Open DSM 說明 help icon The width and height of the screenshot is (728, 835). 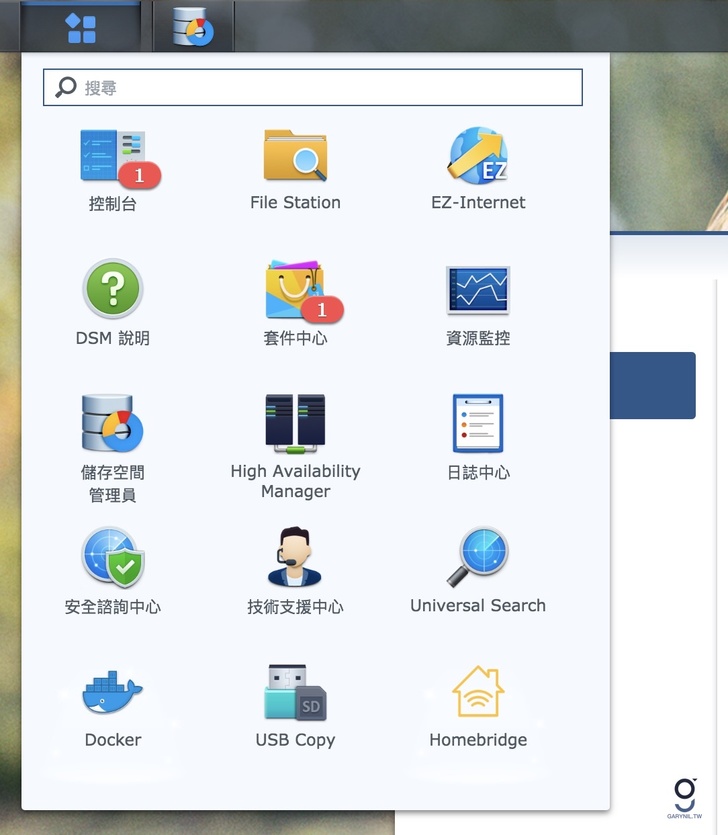pos(112,289)
